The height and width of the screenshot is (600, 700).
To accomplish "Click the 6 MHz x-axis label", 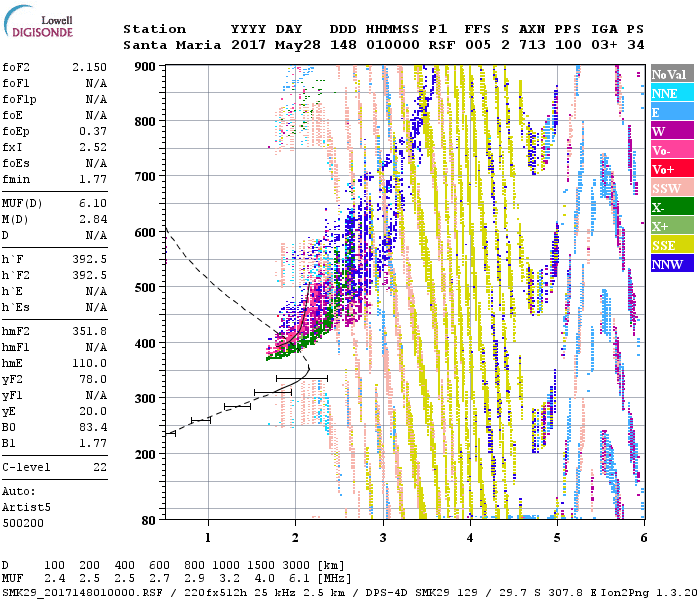I will (644, 538).
